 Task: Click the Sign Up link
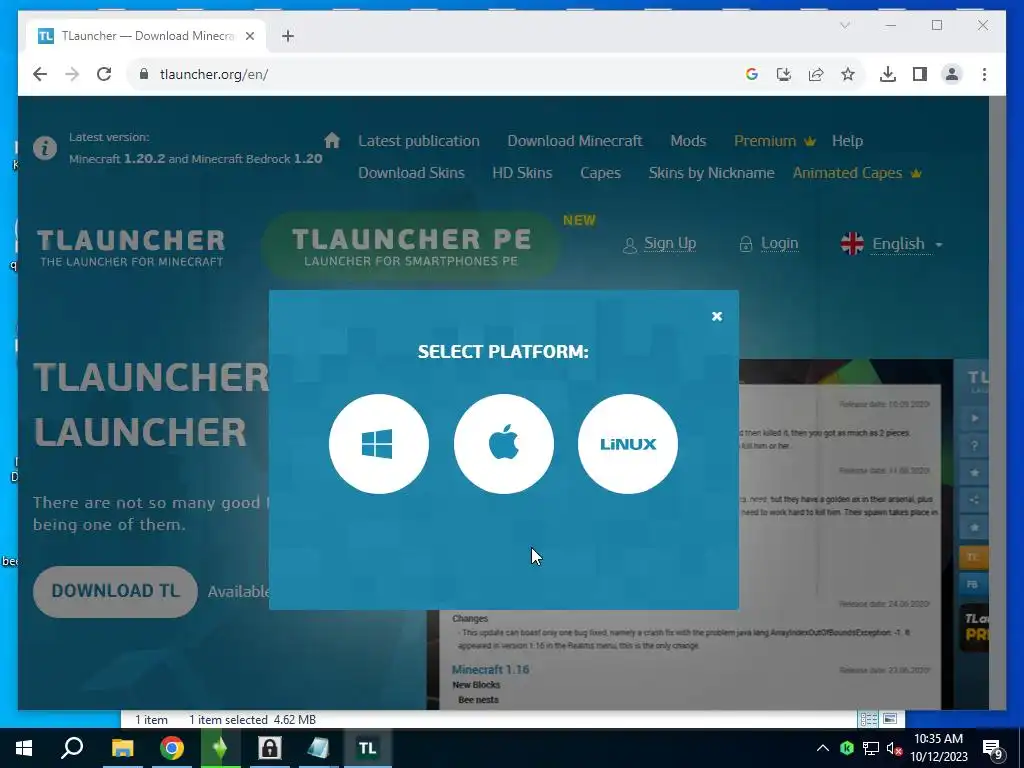point(660,244)
